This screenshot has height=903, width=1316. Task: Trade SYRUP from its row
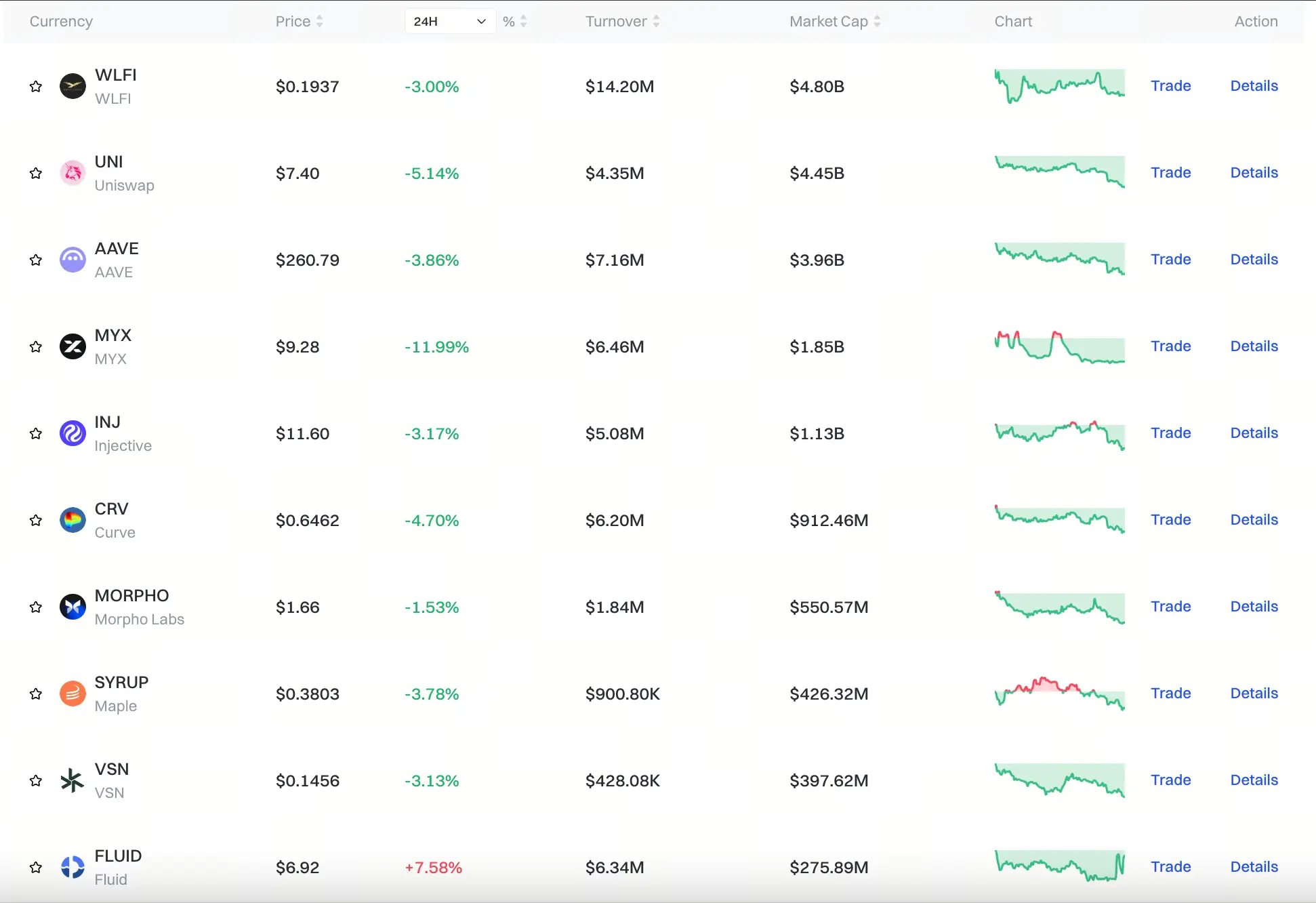(1170, 694)
